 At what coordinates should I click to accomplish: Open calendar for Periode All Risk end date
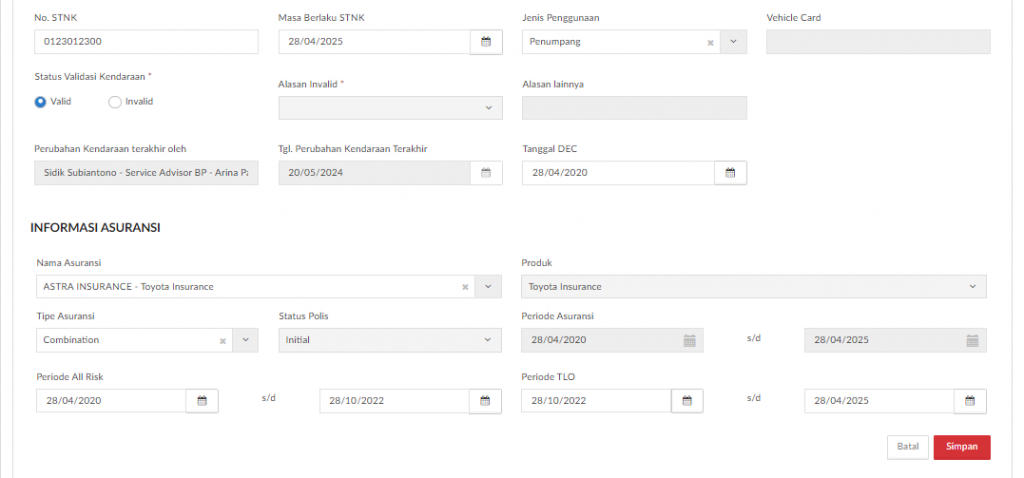[x=485, y=401]
